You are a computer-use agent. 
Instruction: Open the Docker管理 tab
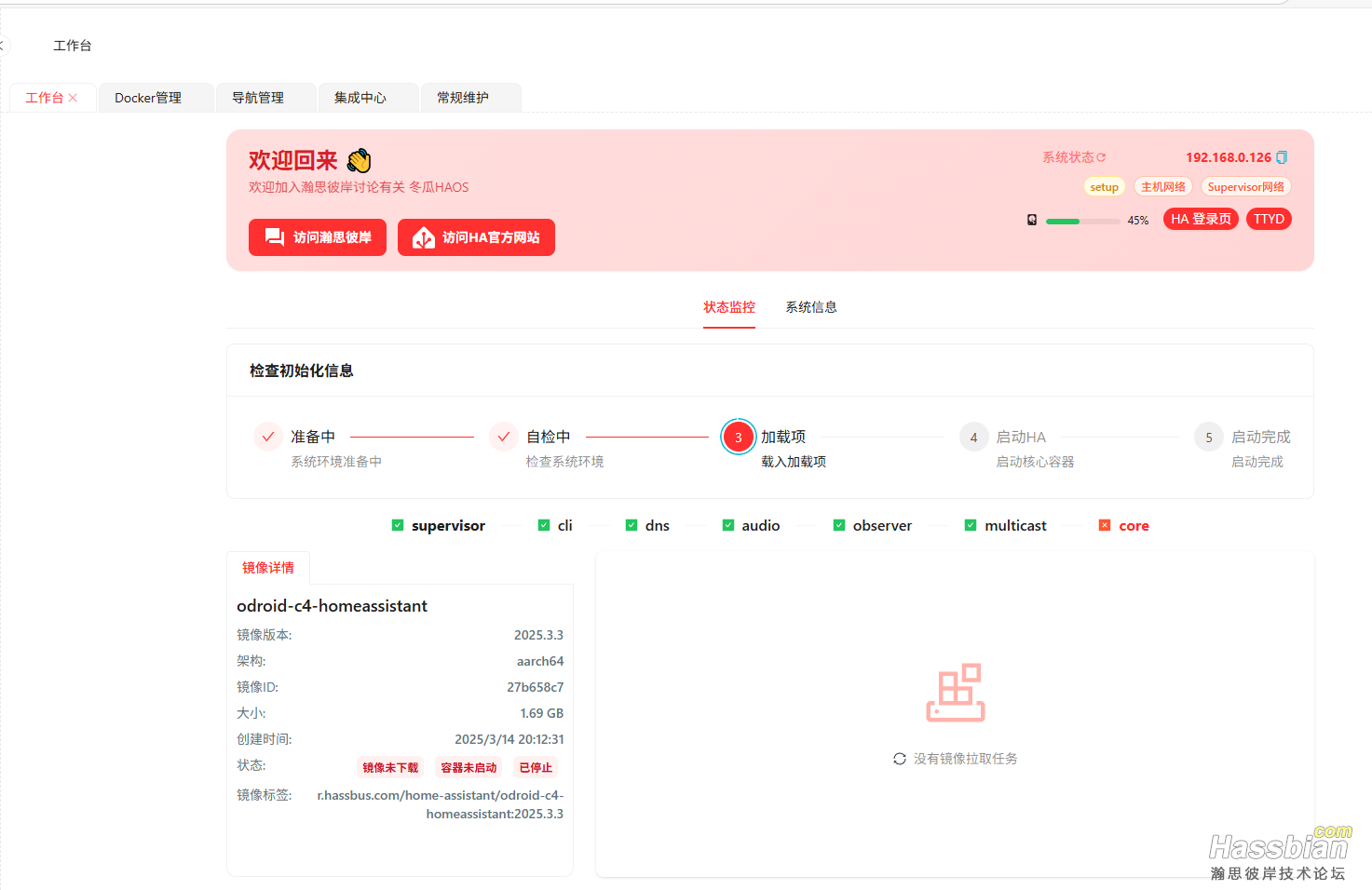156,98
